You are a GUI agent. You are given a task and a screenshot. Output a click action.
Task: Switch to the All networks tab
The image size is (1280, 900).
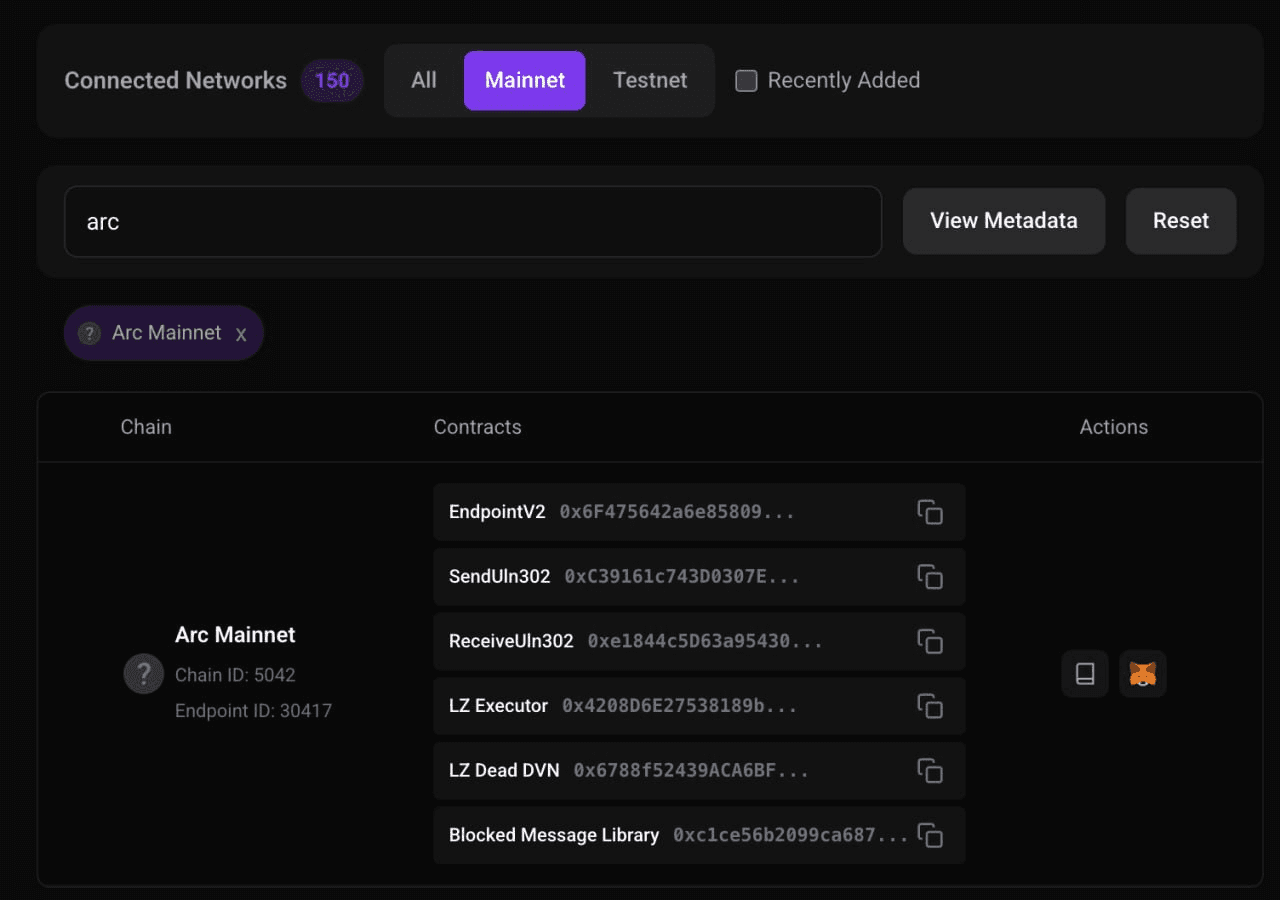pos(424,80)
